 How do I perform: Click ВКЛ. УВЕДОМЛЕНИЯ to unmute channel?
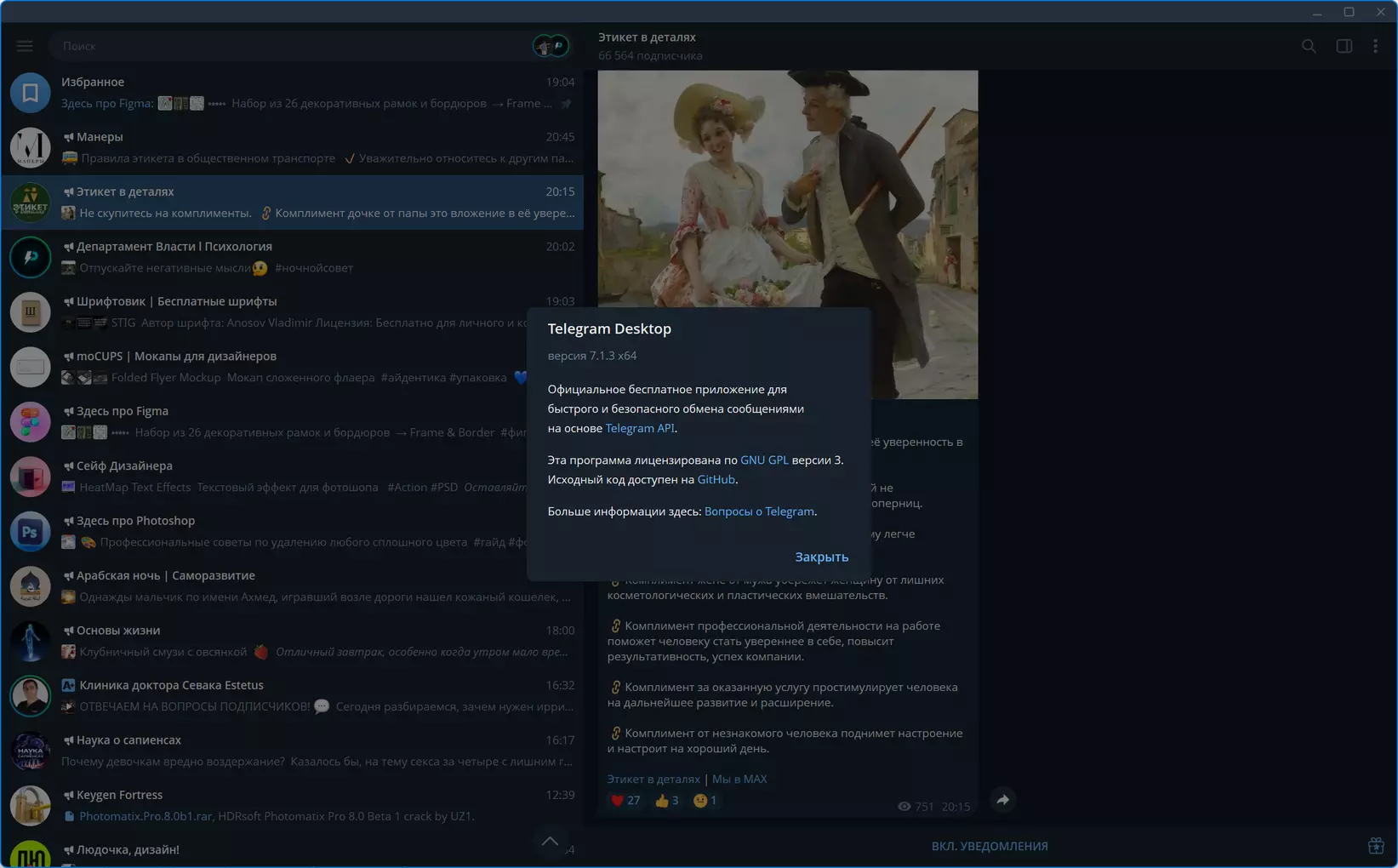click(x=990, y=846)
